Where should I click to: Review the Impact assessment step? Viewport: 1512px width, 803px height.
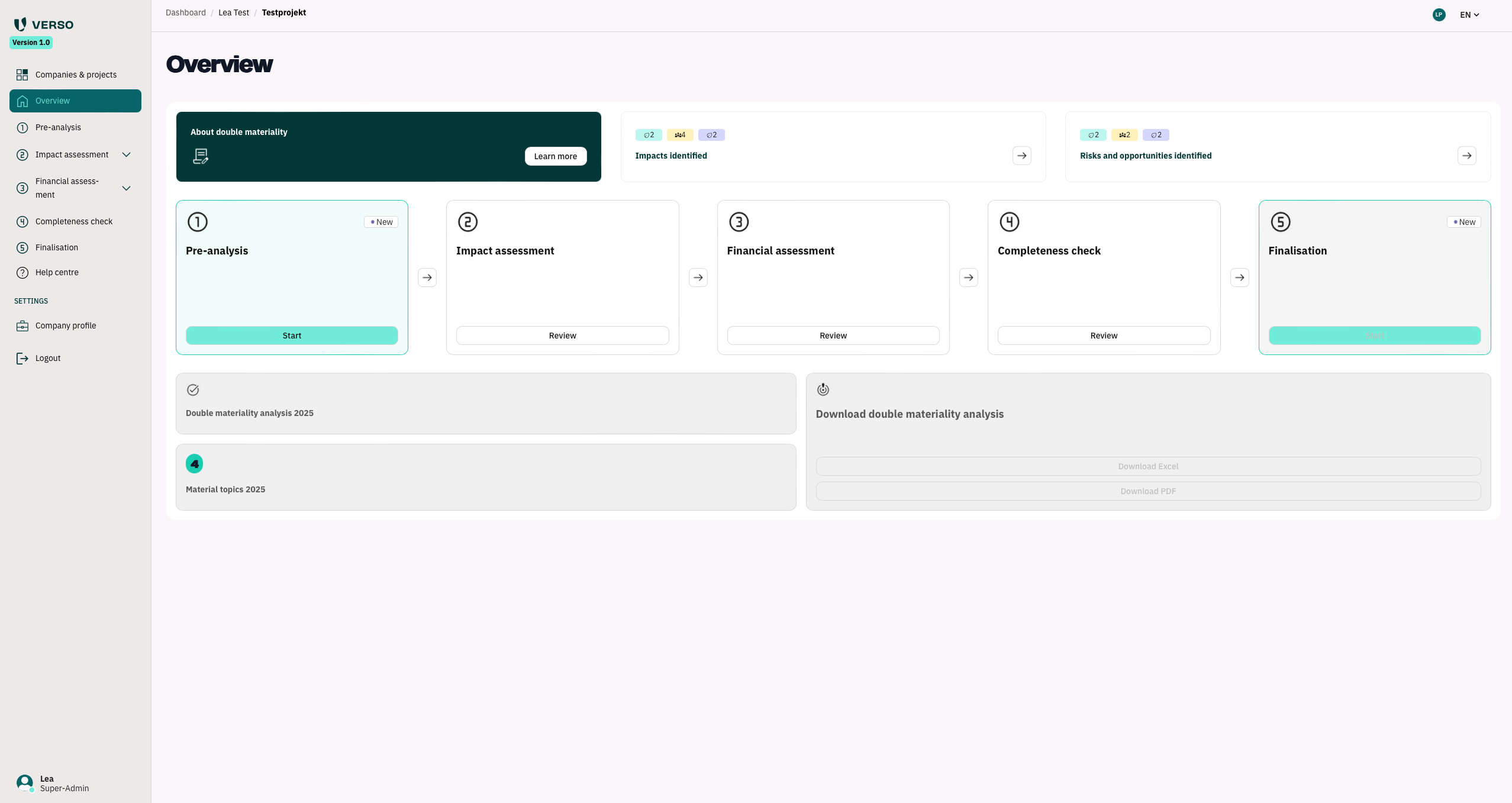562,336
